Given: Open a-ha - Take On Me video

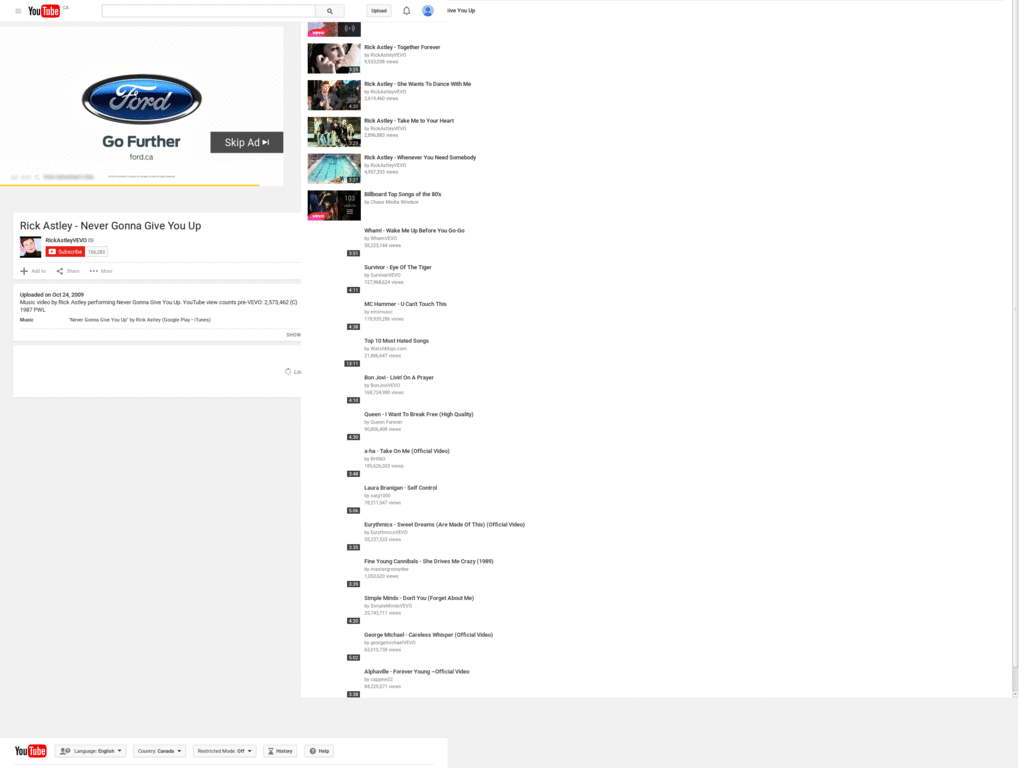Looking at the screenshot, I should click(x=406, y=451).
